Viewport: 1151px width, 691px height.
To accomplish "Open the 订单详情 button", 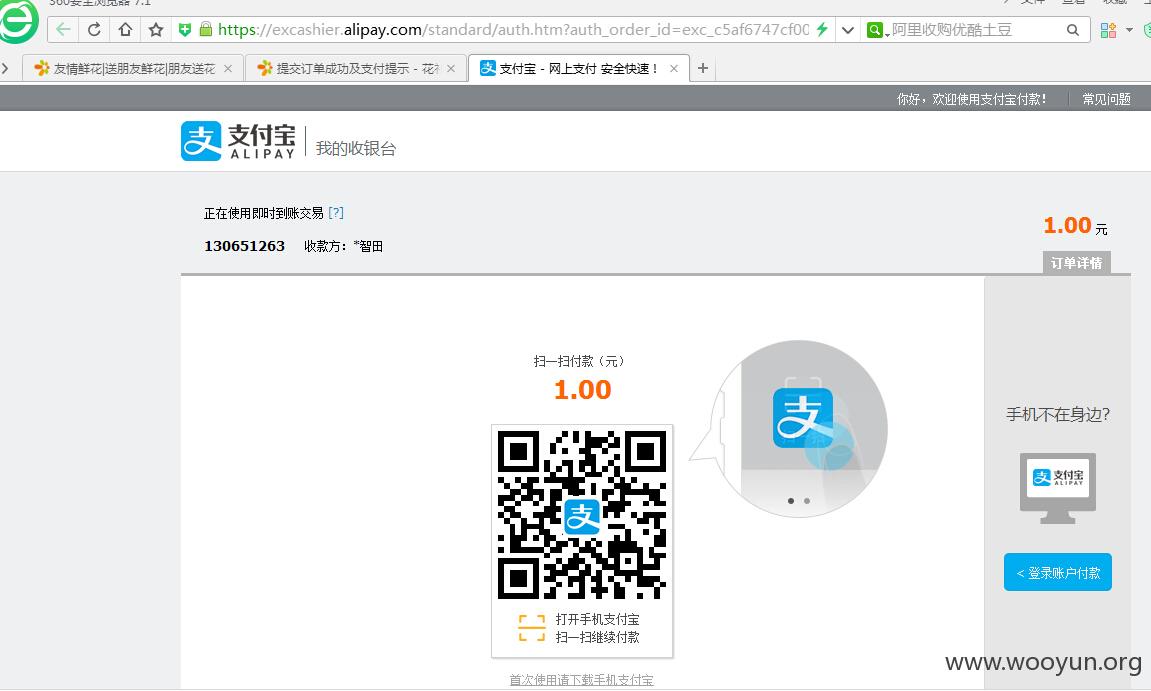I will pyautogui.click(x=1076, y=263).
